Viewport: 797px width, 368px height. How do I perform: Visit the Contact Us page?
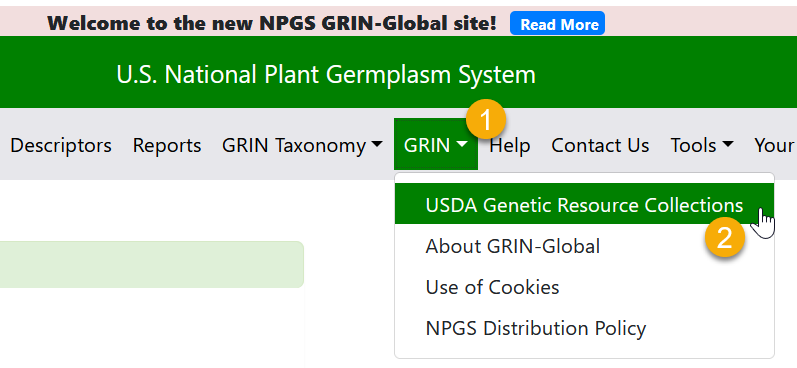click(600, 146)
